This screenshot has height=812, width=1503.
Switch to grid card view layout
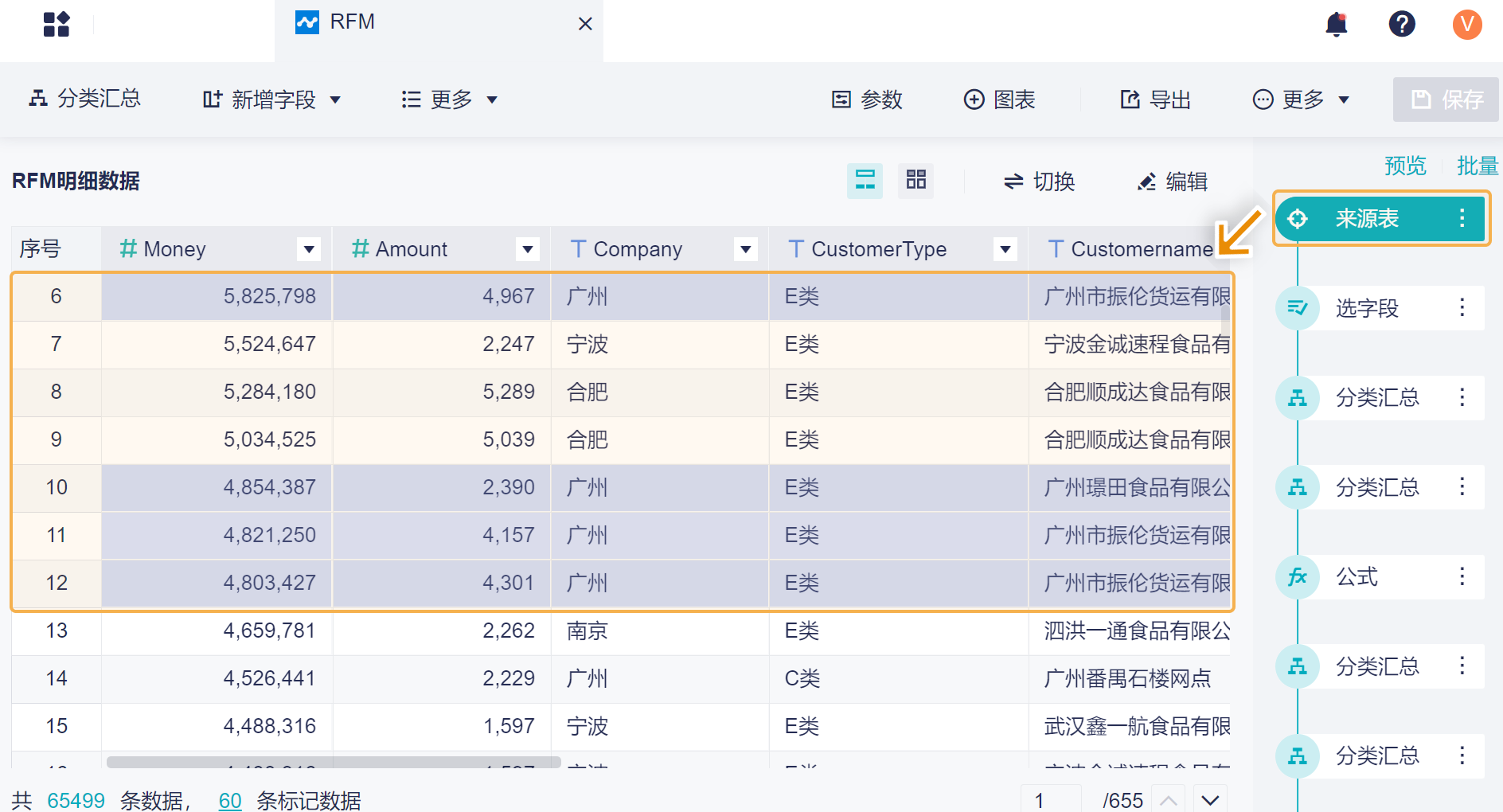(x=915, y=181)
